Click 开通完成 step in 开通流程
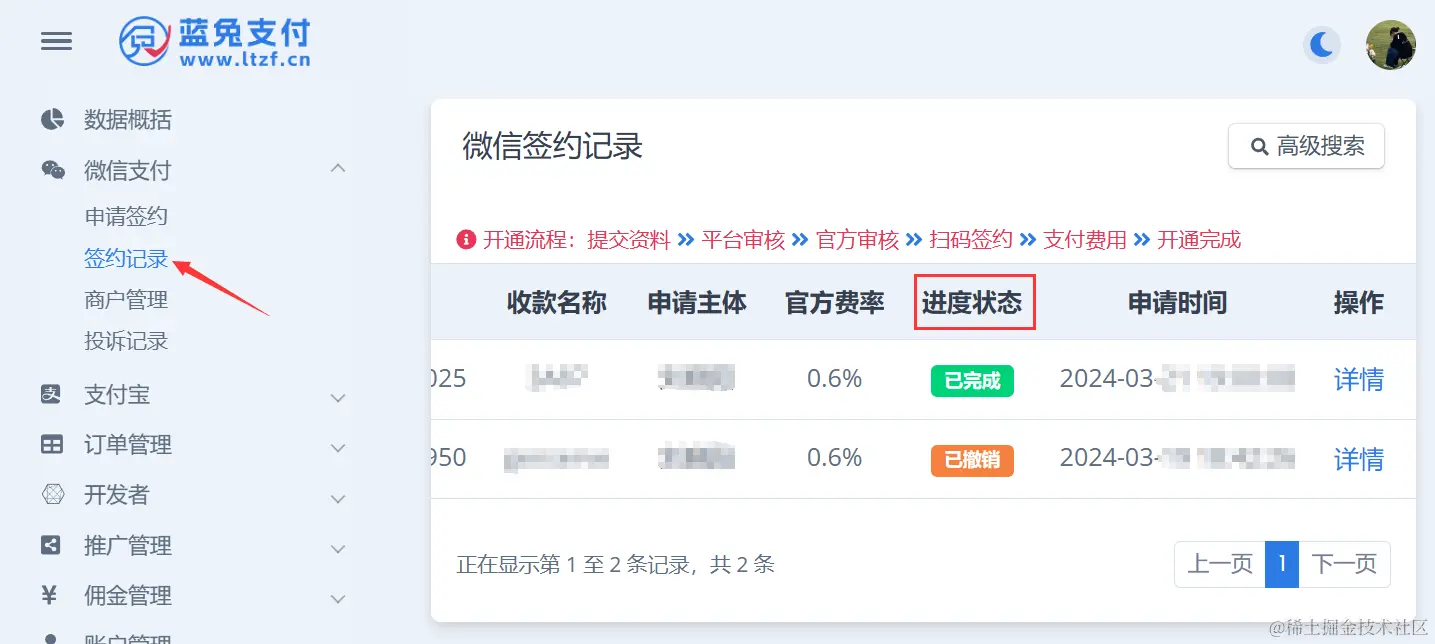 [x=1199, y=240]
